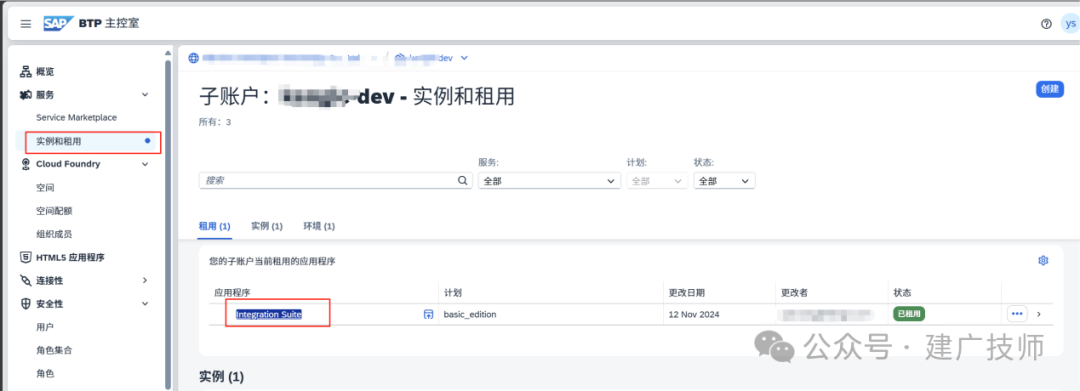Click the basic_edition plan cell
This screenshot has width=1080, height=391.
470,315
